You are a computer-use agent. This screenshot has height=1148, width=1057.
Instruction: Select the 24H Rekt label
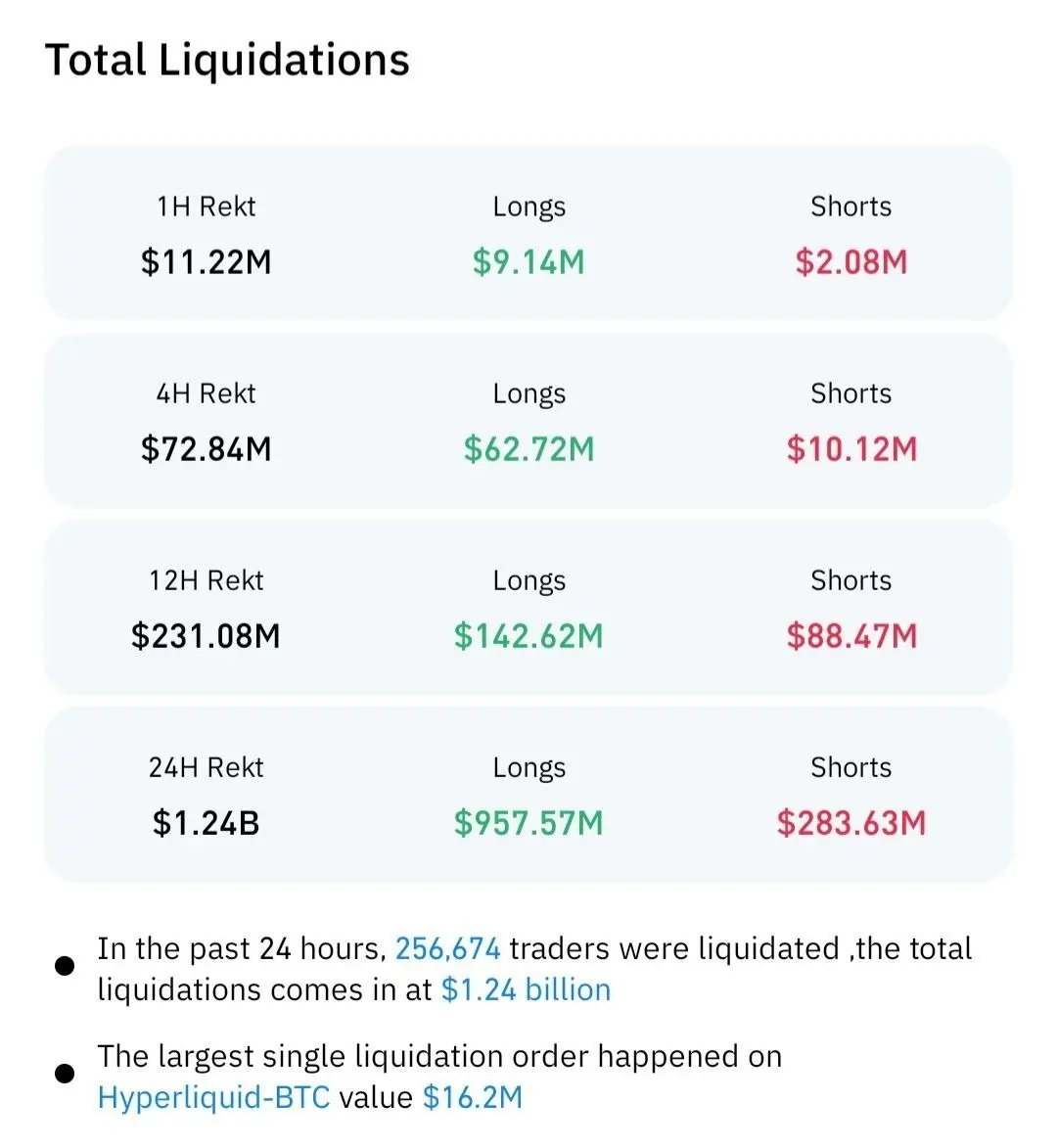(x=207, y=768)
